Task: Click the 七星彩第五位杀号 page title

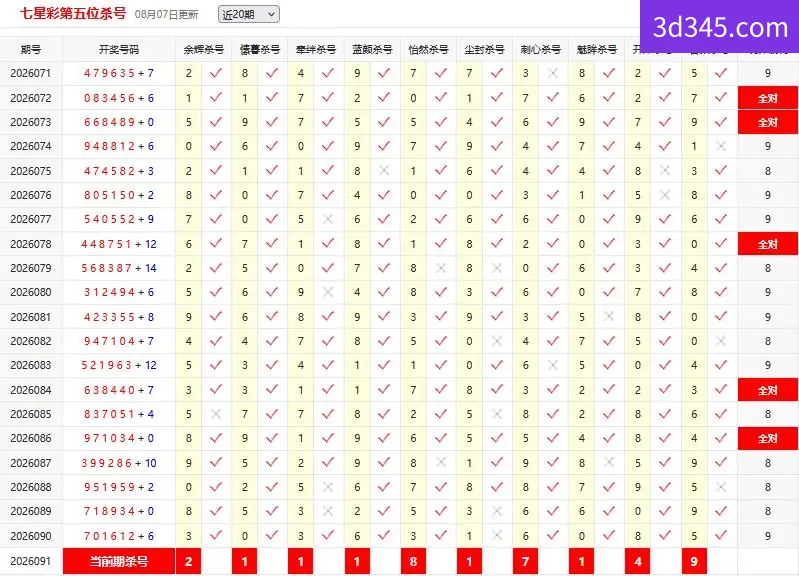Action: pos(73,13)
